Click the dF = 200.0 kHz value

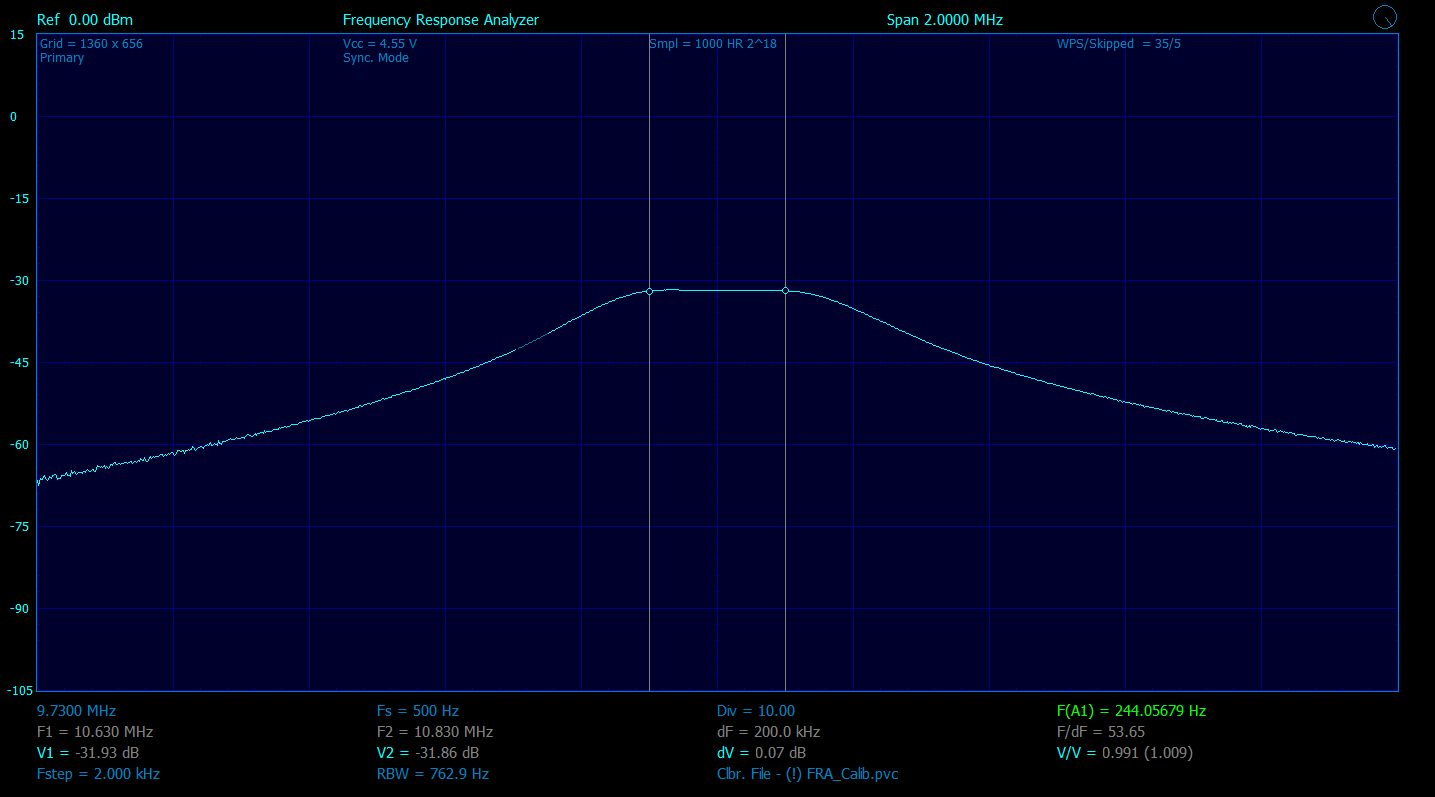point(769,732)
